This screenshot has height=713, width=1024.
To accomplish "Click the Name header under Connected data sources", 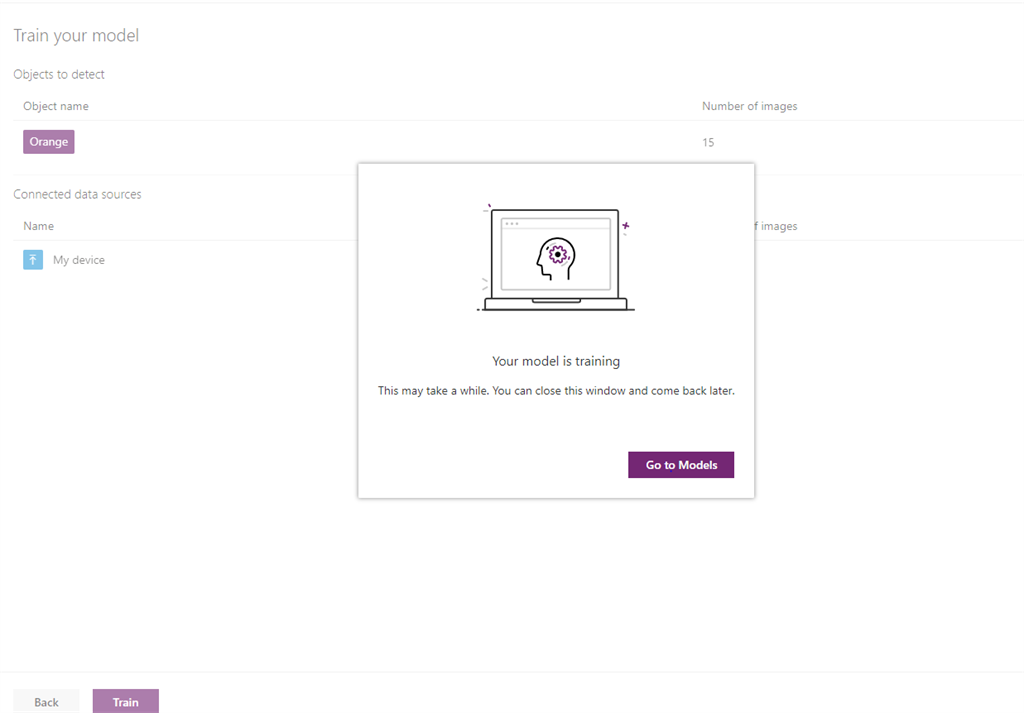I will pos(38,225).
